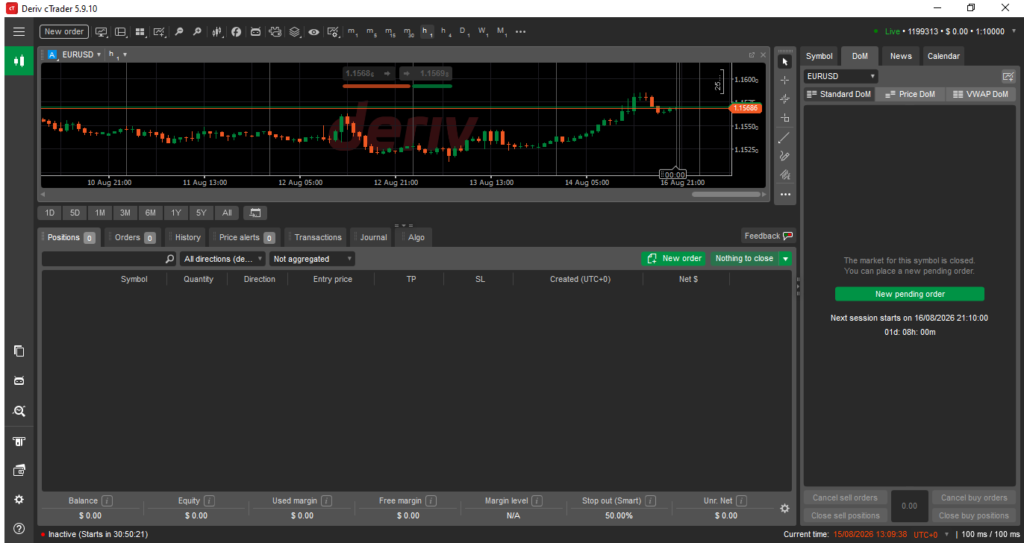Switch to the Price alerts tab
Image resolution: width=1024 pixels, height=543 pixels.
click(245, 237)
